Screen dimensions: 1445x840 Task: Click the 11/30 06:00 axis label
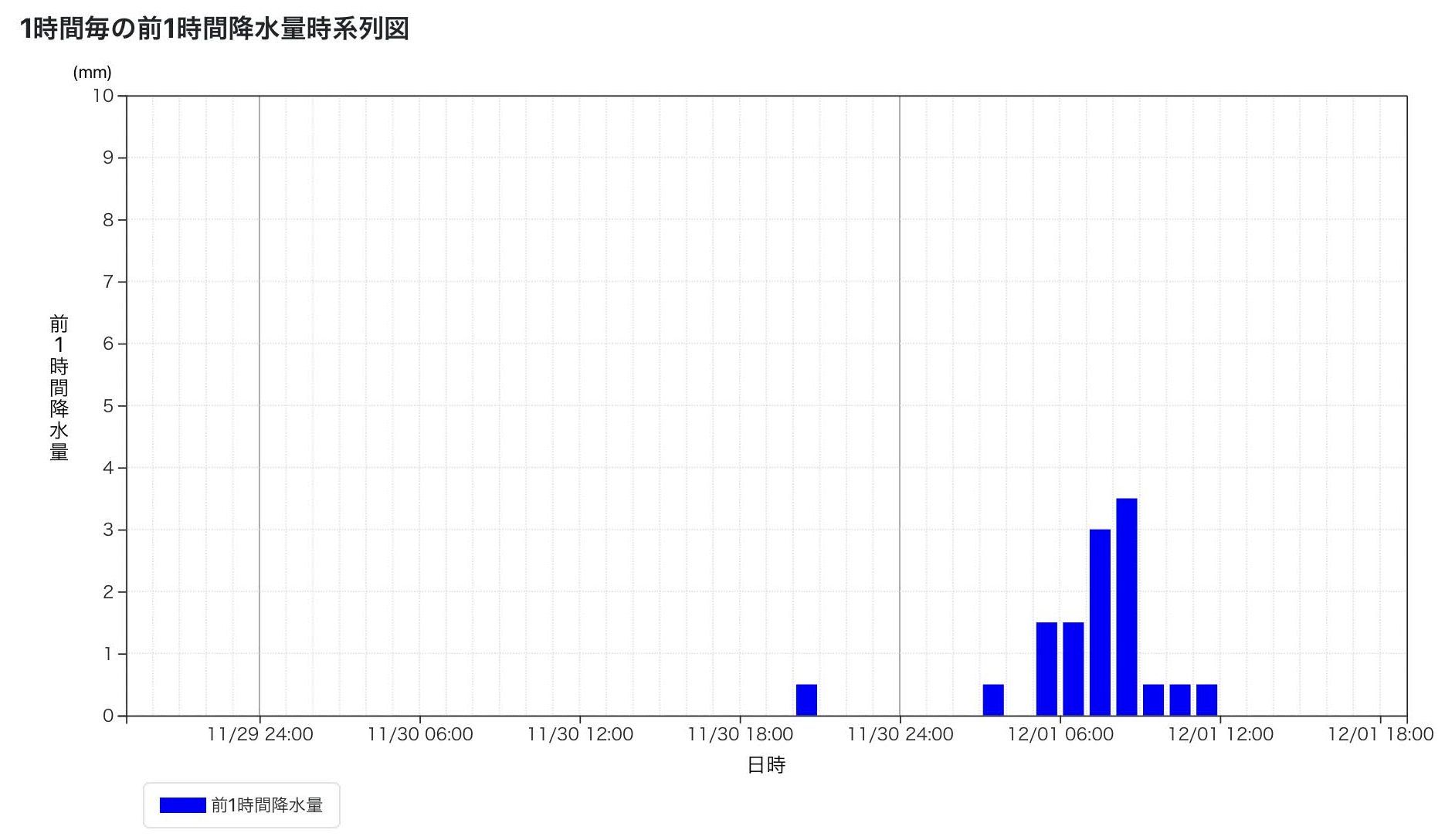pyautogui.click(x=420, y=734)
